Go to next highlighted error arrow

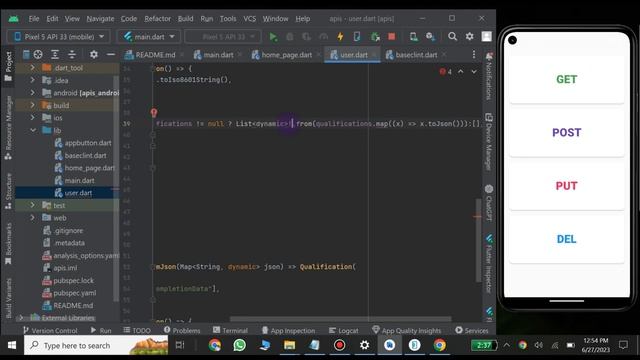[474, 72]
